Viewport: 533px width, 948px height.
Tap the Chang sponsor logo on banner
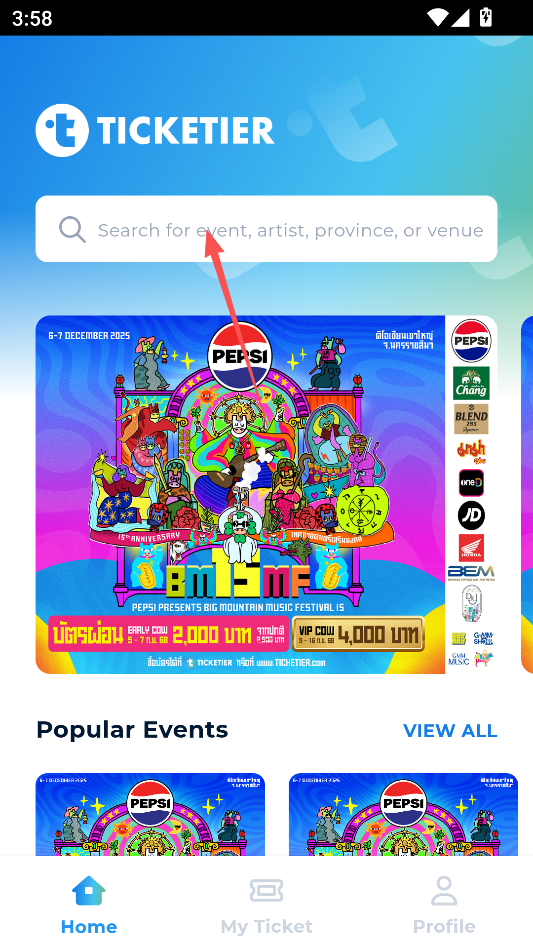tap(471, 383)
